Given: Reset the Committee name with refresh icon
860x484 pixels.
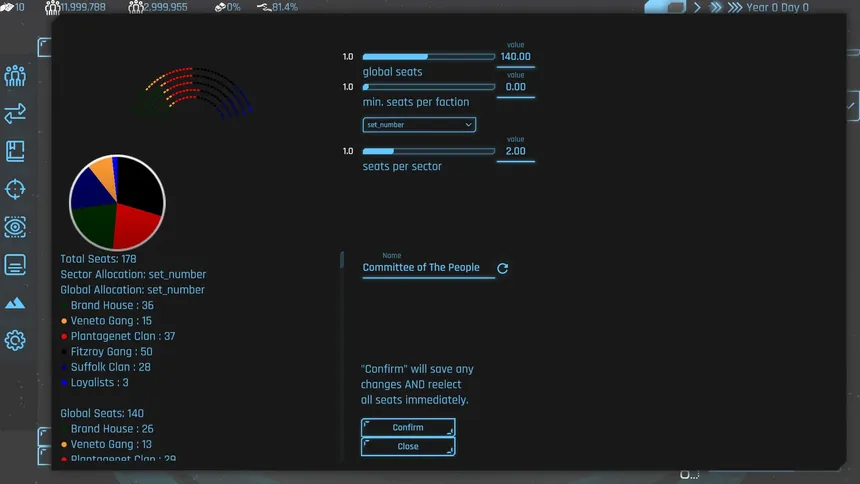Looking at the screenshot, I should tap(502, 268).
